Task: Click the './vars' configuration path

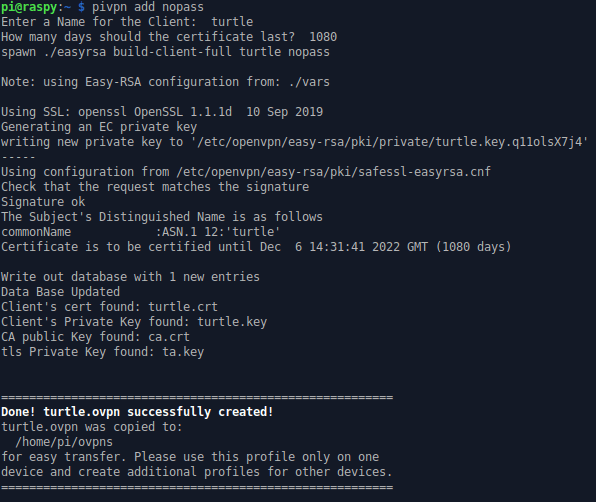Action: pos(309,82)
